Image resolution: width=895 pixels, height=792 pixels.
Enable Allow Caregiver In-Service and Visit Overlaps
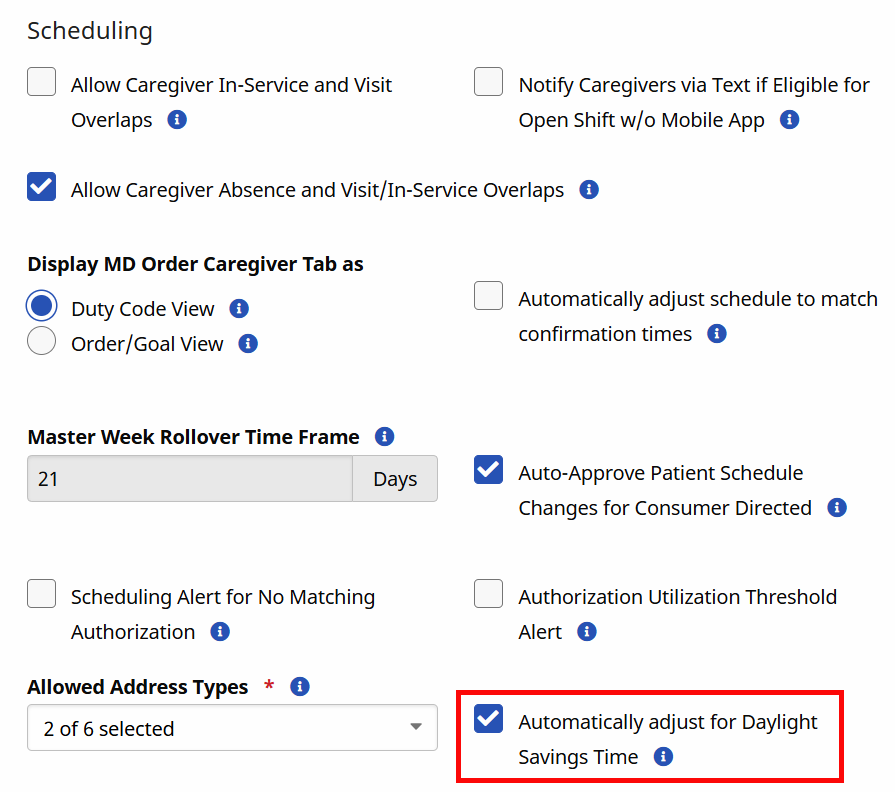[42, 83]
